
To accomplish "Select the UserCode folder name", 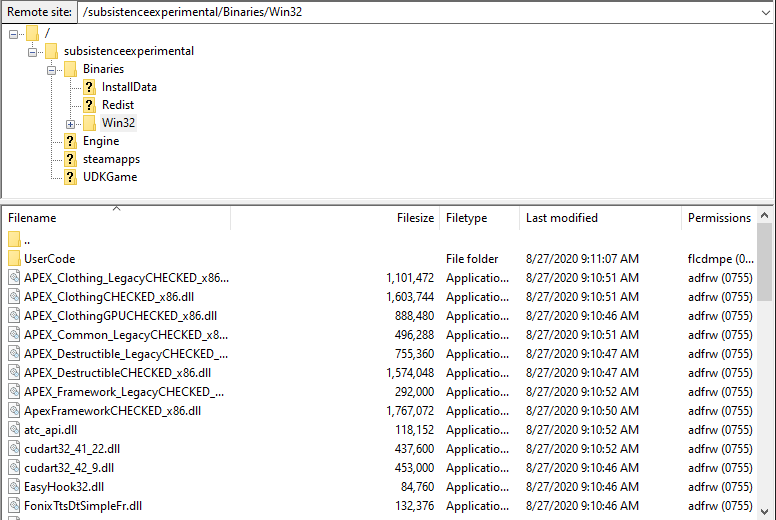I will (49, 259).
